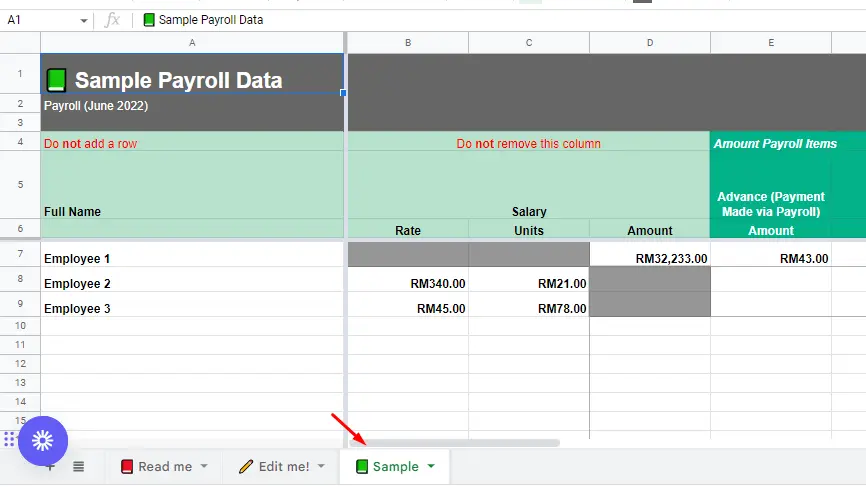Screen dimensions: 866x488
Task: Switch to the Read me sheet tab
Action: (165, 466)
